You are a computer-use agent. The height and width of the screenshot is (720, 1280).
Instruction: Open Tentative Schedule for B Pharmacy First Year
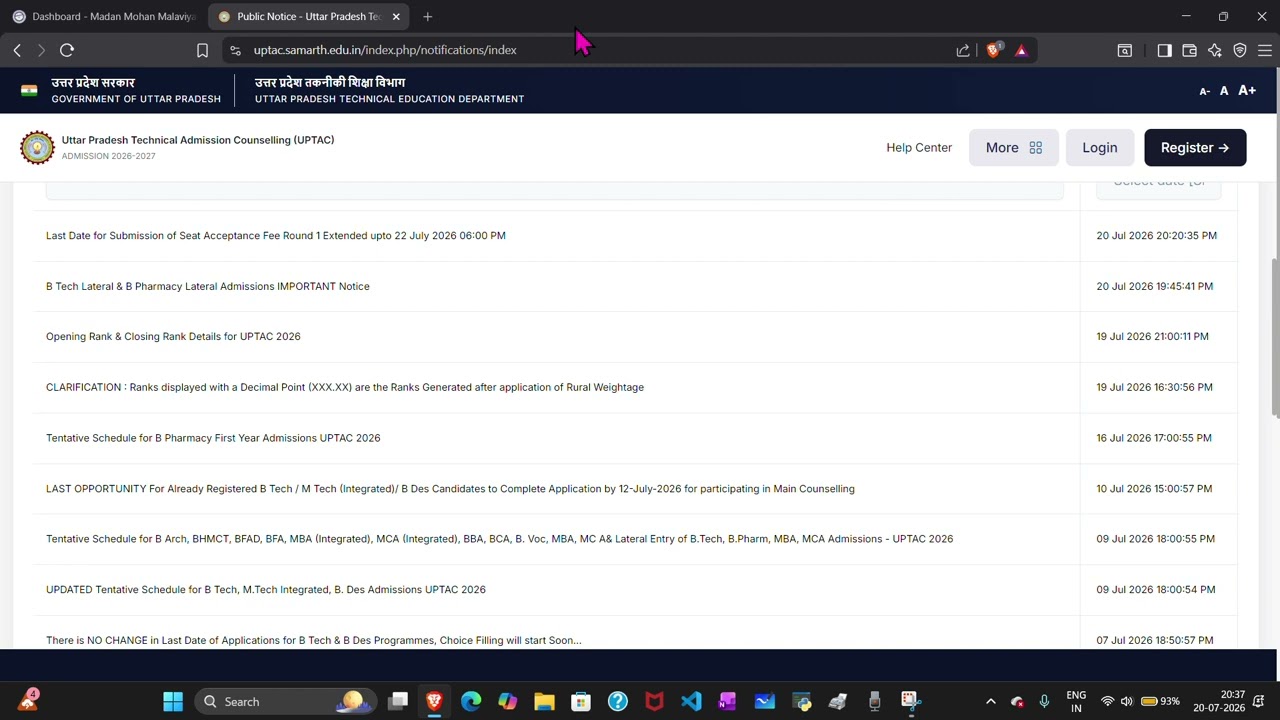pos(213,438)
